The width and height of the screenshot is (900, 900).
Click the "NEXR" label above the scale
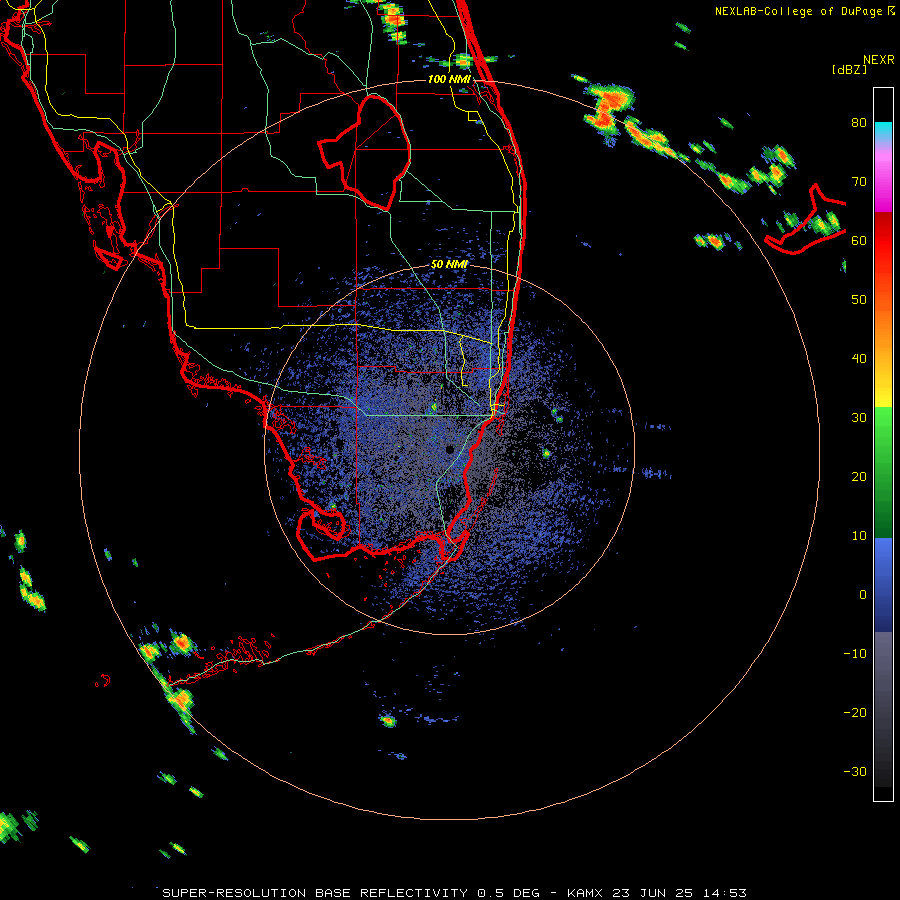click(879, 60)
